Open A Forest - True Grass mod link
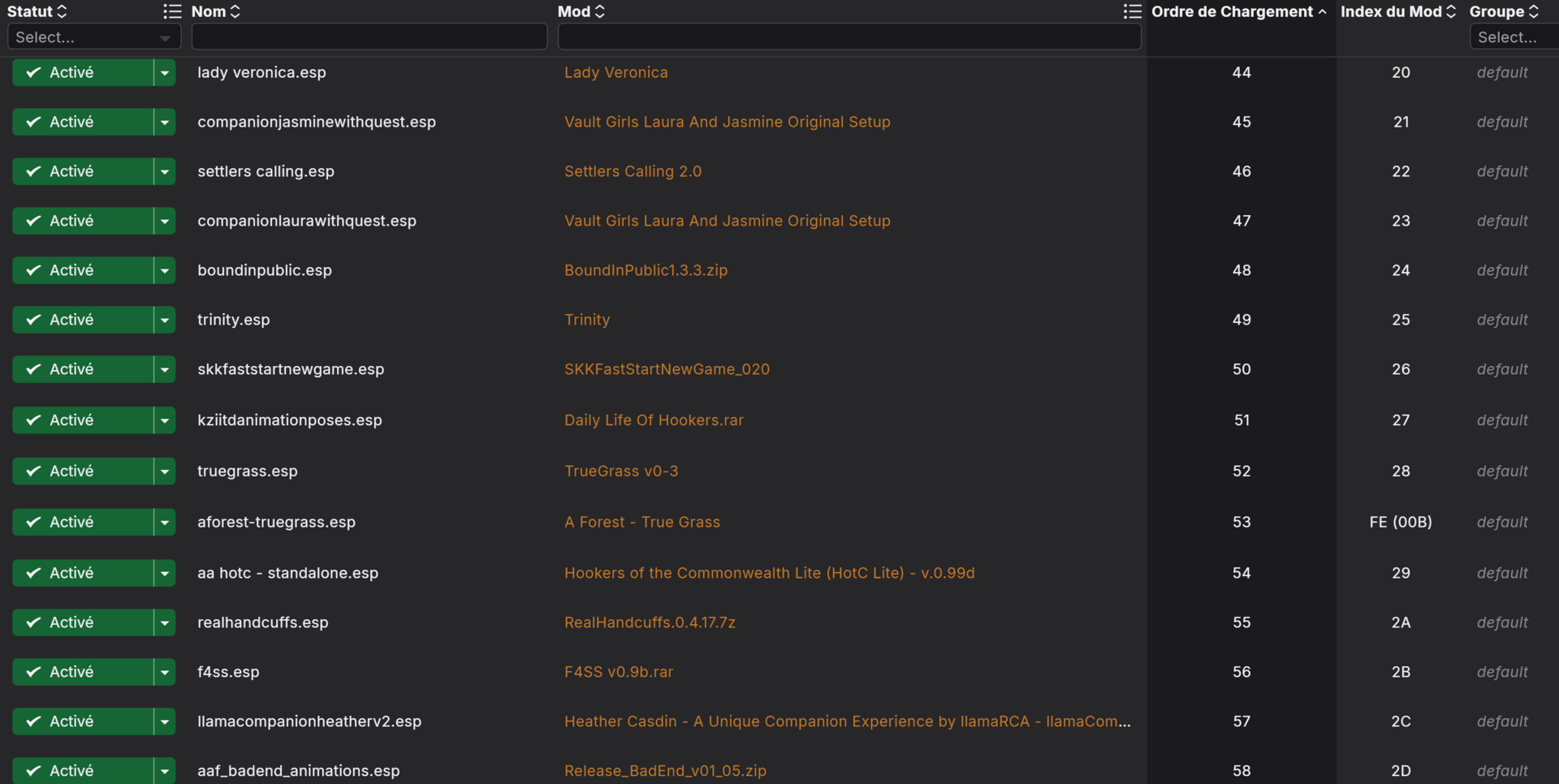Screen dimensions: 1559x784 (x=642, y=523)
